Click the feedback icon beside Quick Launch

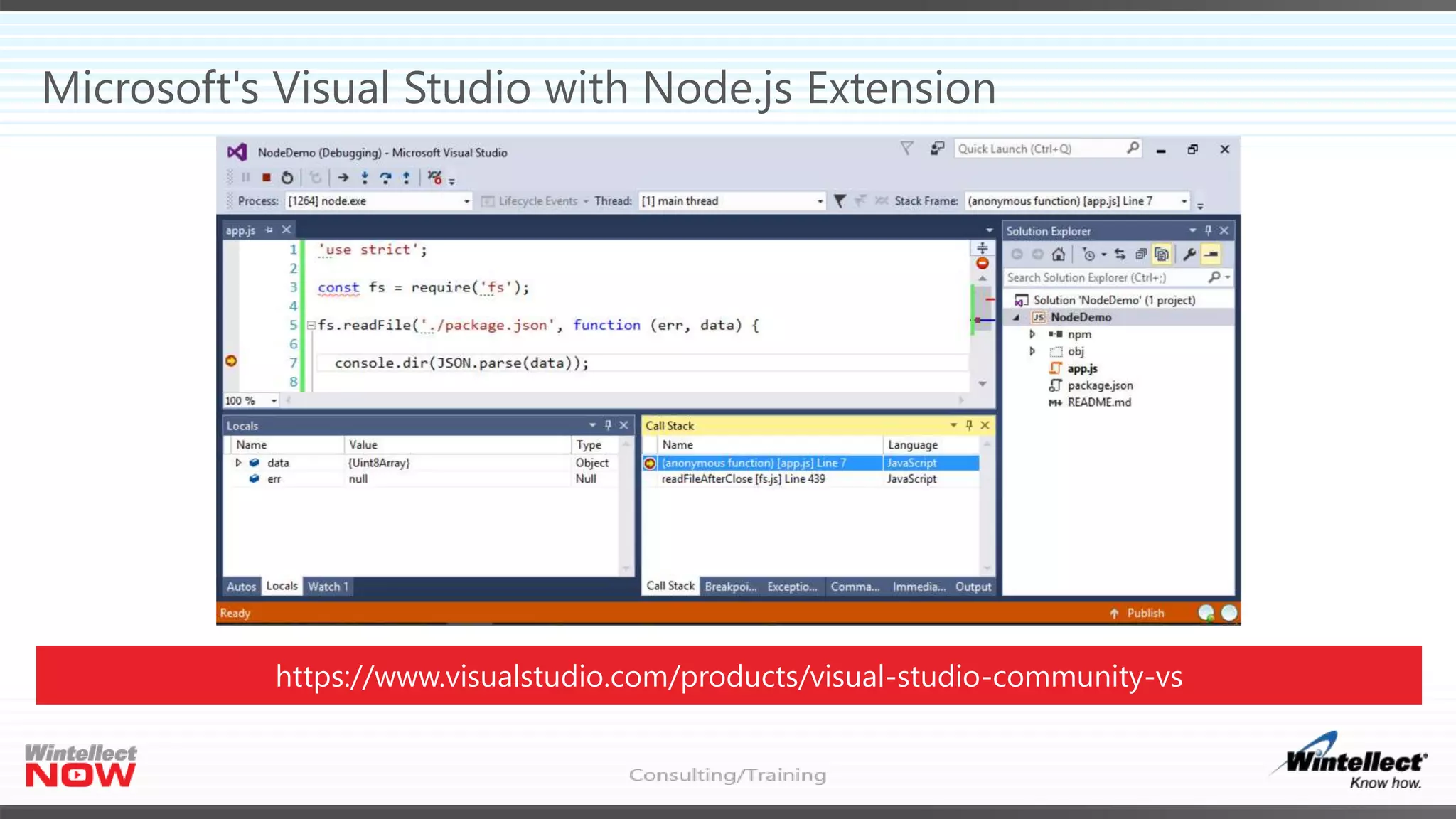(937, 149)
